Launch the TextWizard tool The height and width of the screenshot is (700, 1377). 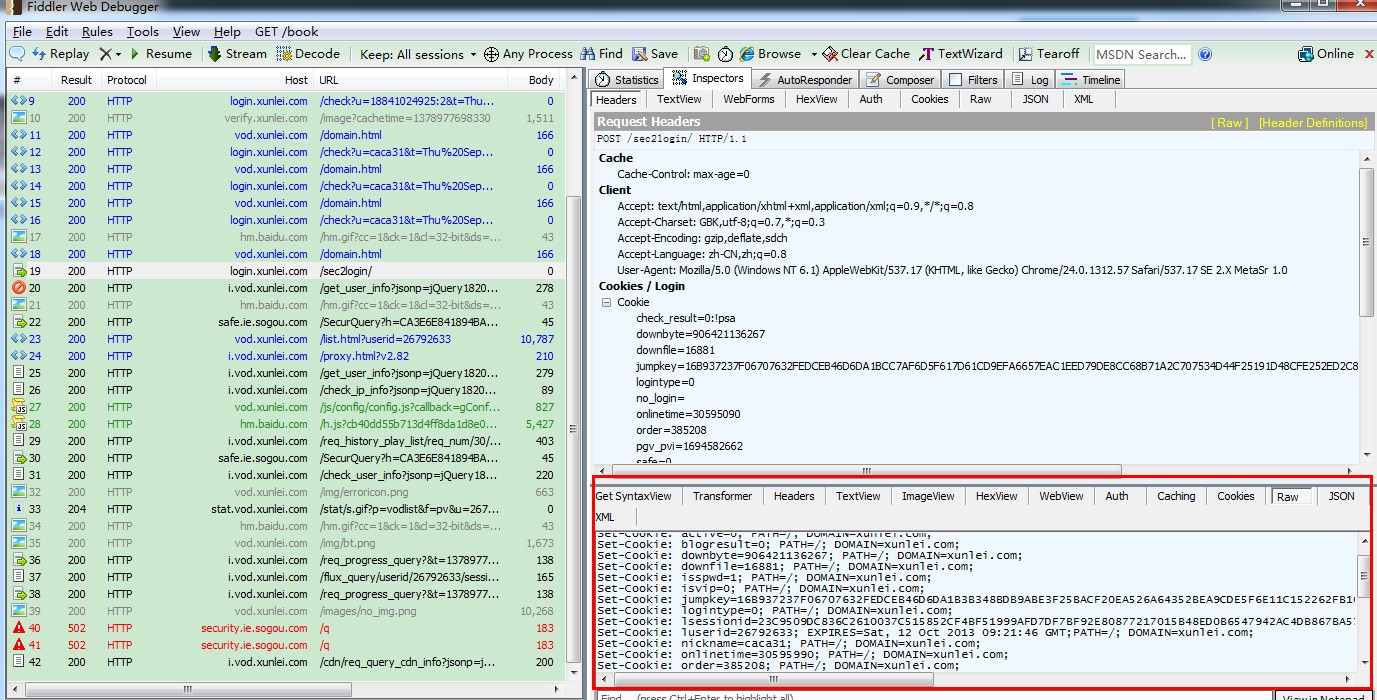coord(961,54)
